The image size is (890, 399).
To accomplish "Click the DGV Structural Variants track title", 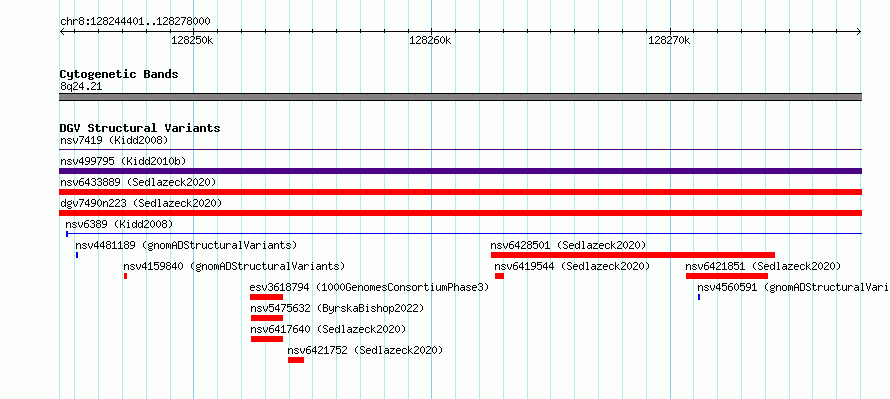I will coord(140,128).
